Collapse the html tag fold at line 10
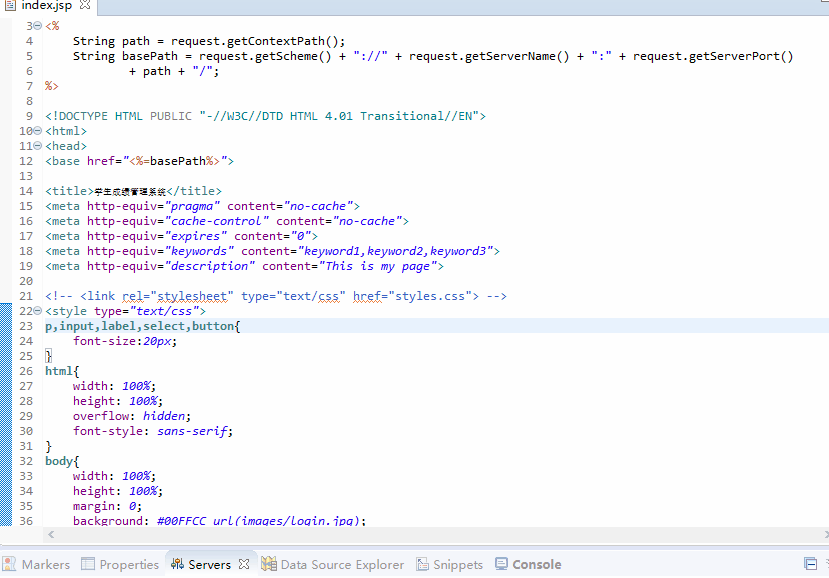 (38, 131)
